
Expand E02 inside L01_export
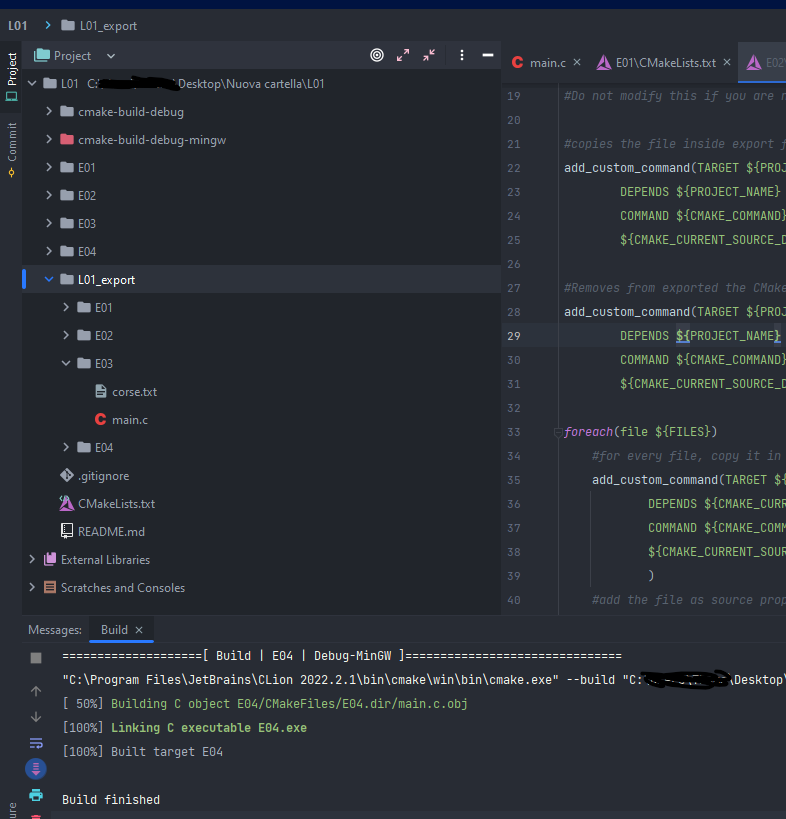click(66, 335)
